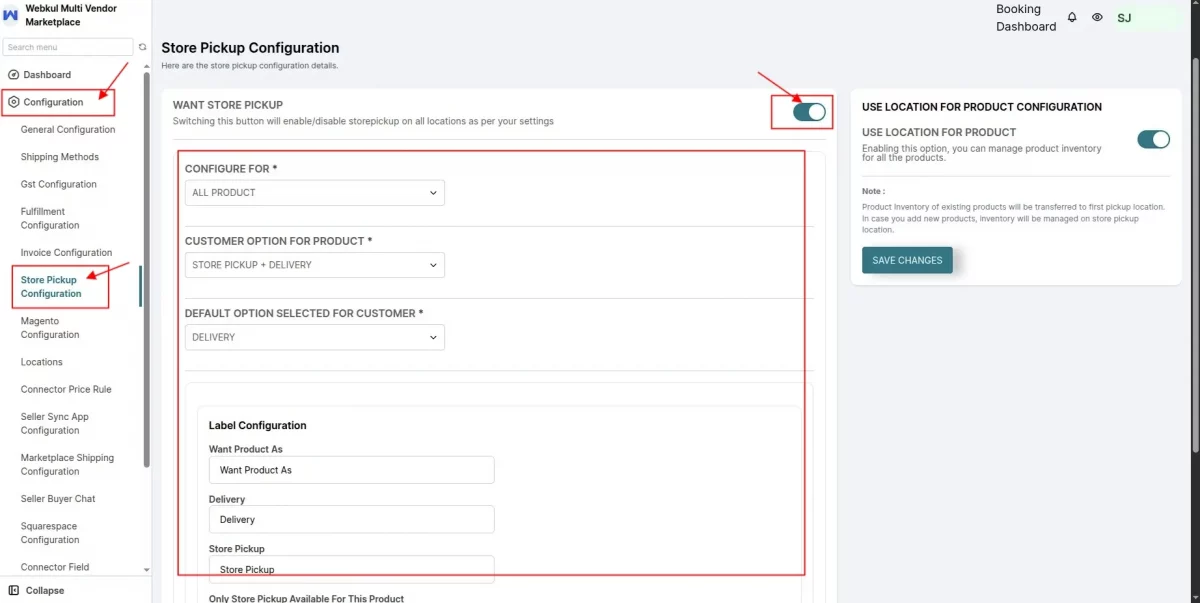Screen dimensions: 1200x603
Task: Toggle the Want Store Pickup switch
Action: point(809,112)
